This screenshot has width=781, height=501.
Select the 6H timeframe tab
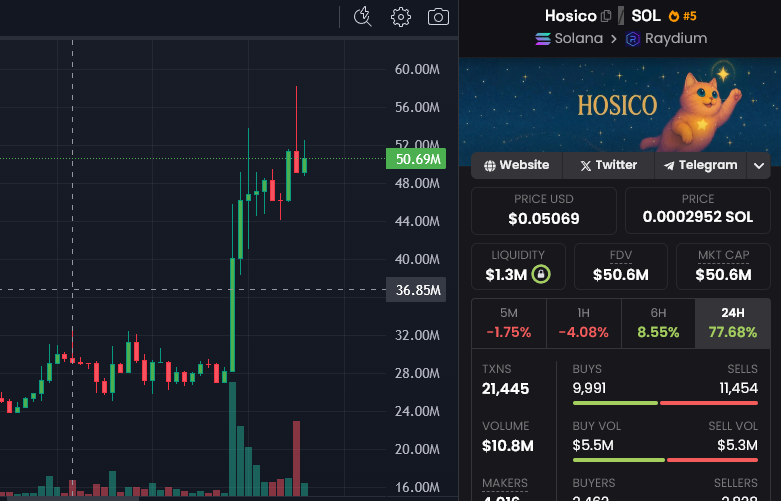[658, 323]
